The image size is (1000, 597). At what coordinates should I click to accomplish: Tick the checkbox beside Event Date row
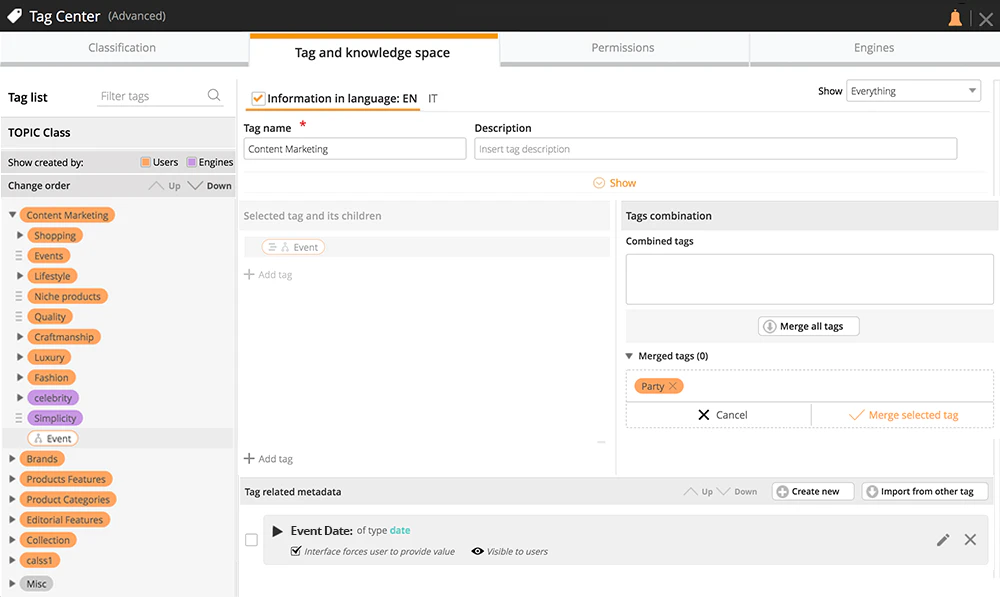(x=252, y=540)
